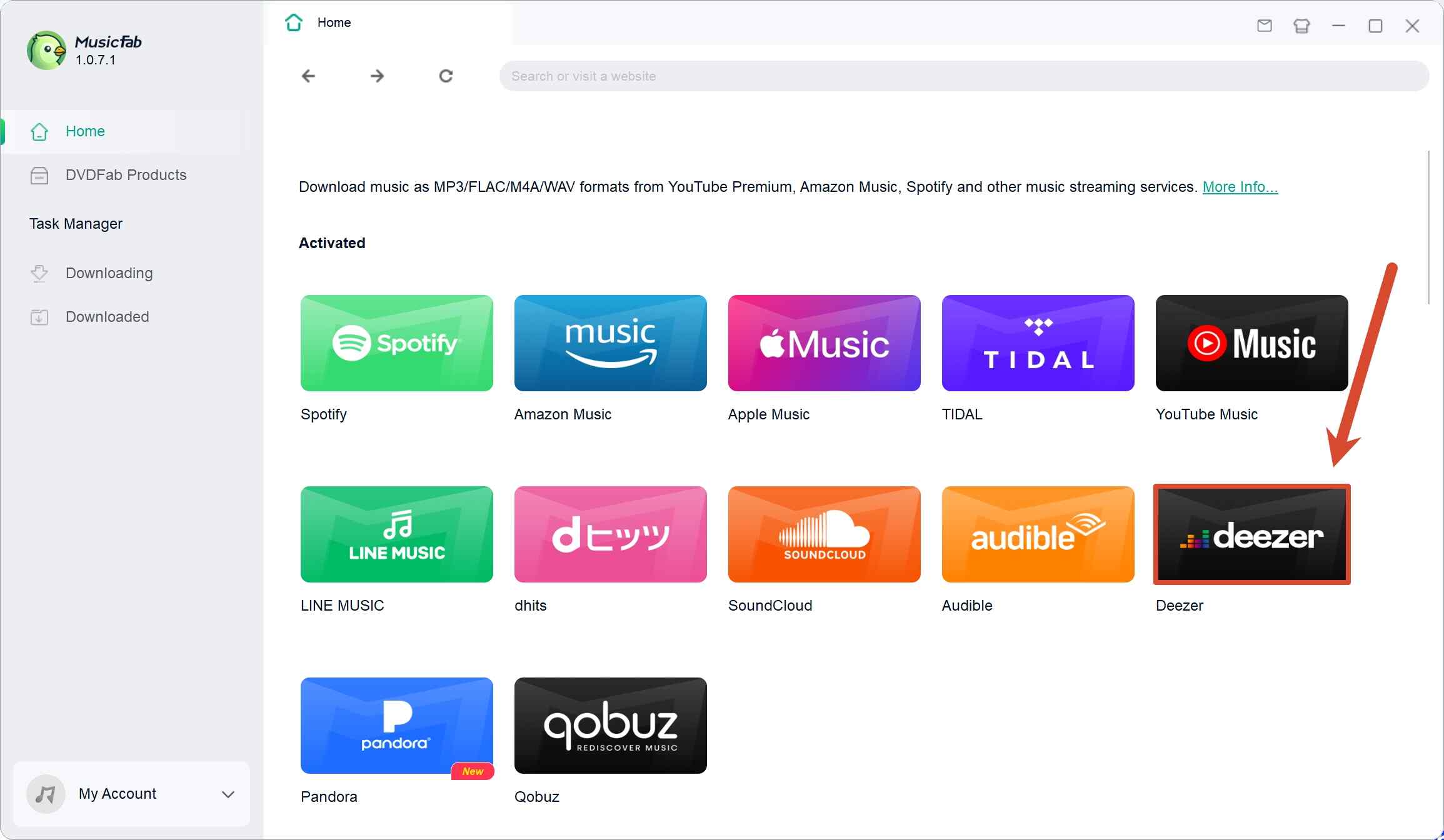Open the Qobuz tile

point(610,726)
